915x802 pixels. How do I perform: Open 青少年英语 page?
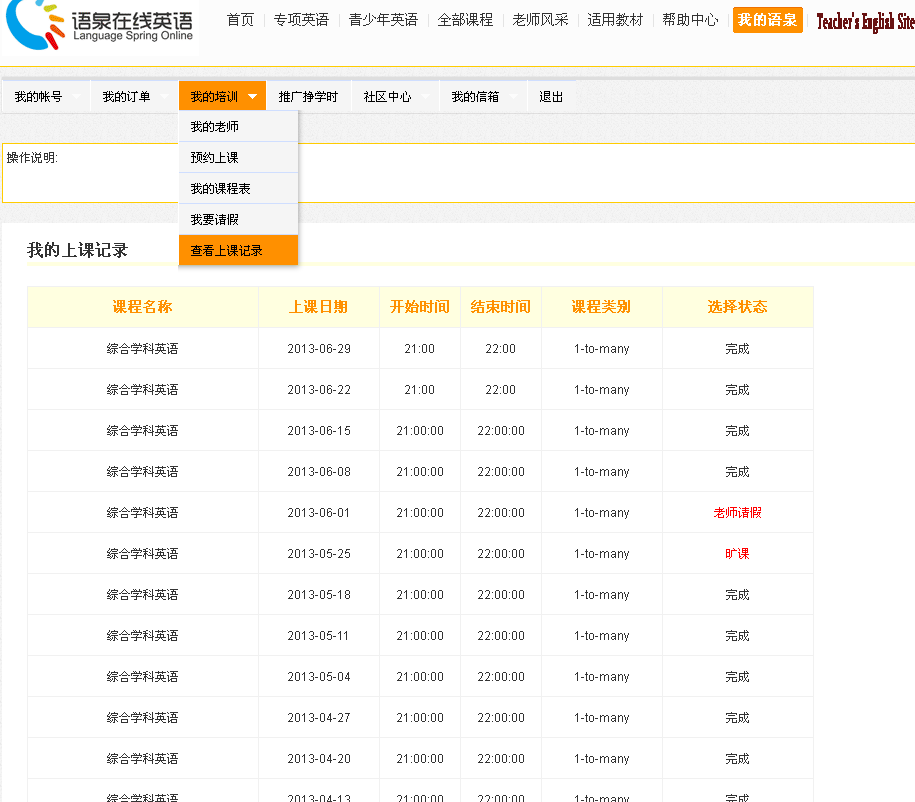[x=383, y=20]
